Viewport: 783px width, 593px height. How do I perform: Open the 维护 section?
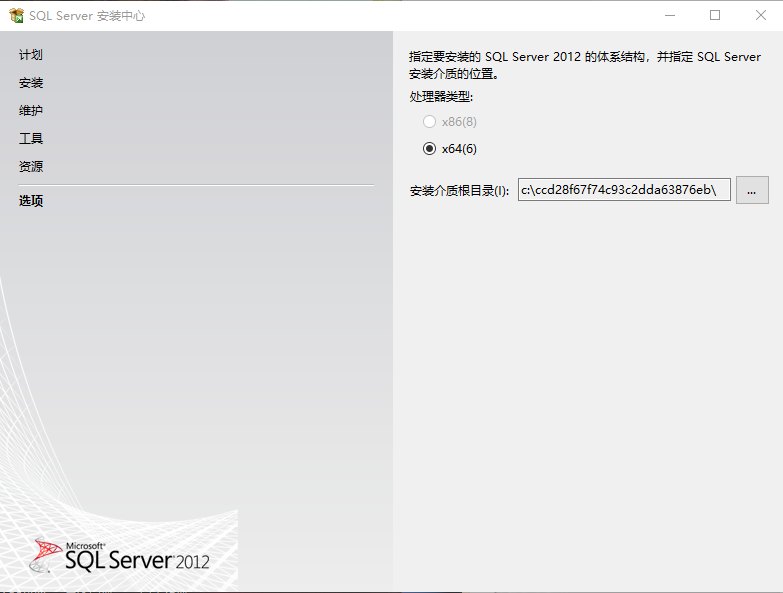(x=31, y=110)
